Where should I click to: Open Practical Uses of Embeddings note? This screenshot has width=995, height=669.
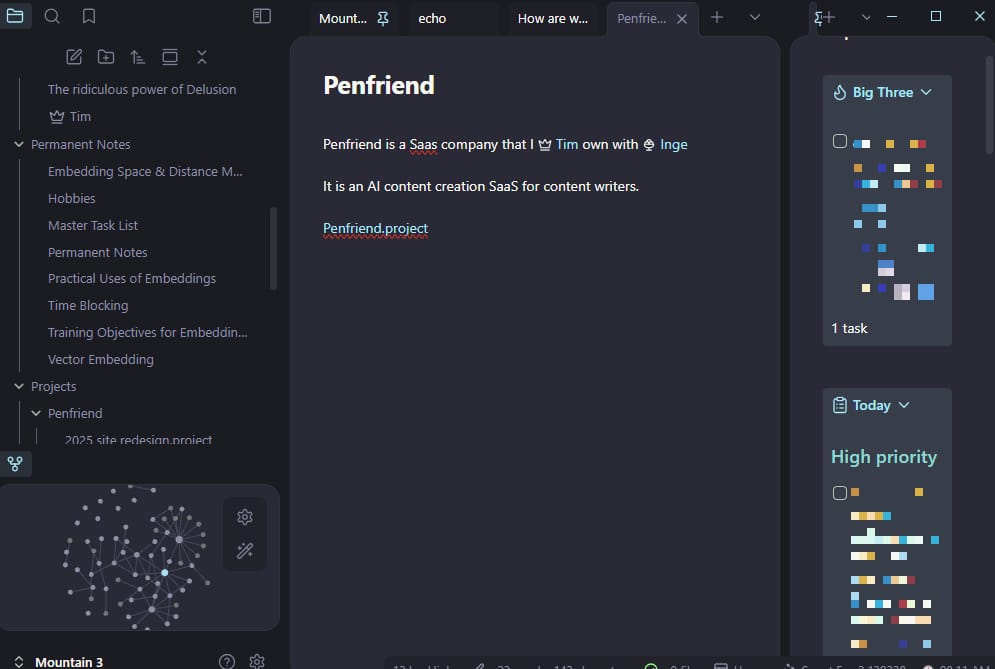(132, 279)
